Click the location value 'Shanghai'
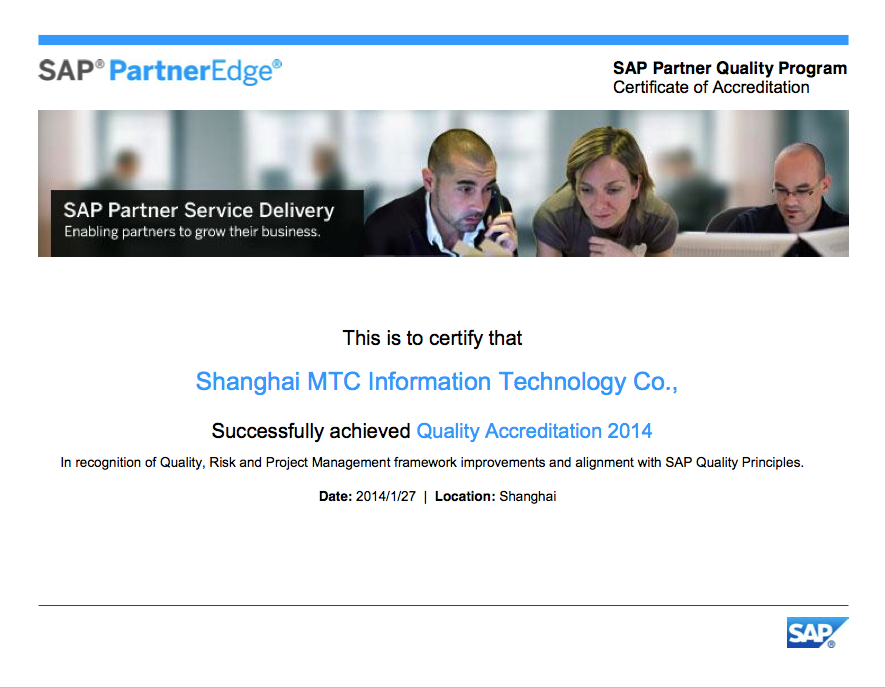This screenshot has height=688, width=885. pyautogui.click(x=528, y=497)
